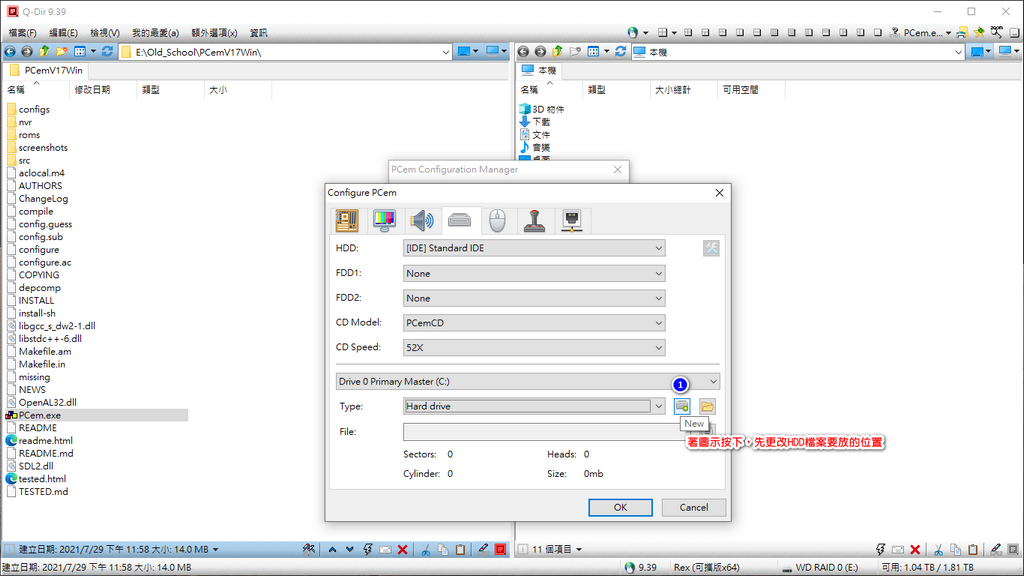Click the copy icon in left pane bar
Viewport: 1024px width, 576px height.
pos(443,550)
